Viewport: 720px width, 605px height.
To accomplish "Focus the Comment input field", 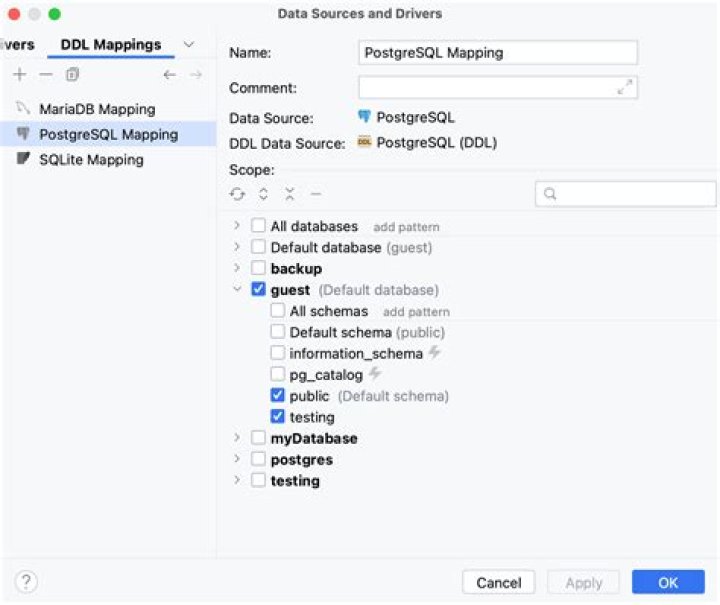I will (x=498, y=87).
